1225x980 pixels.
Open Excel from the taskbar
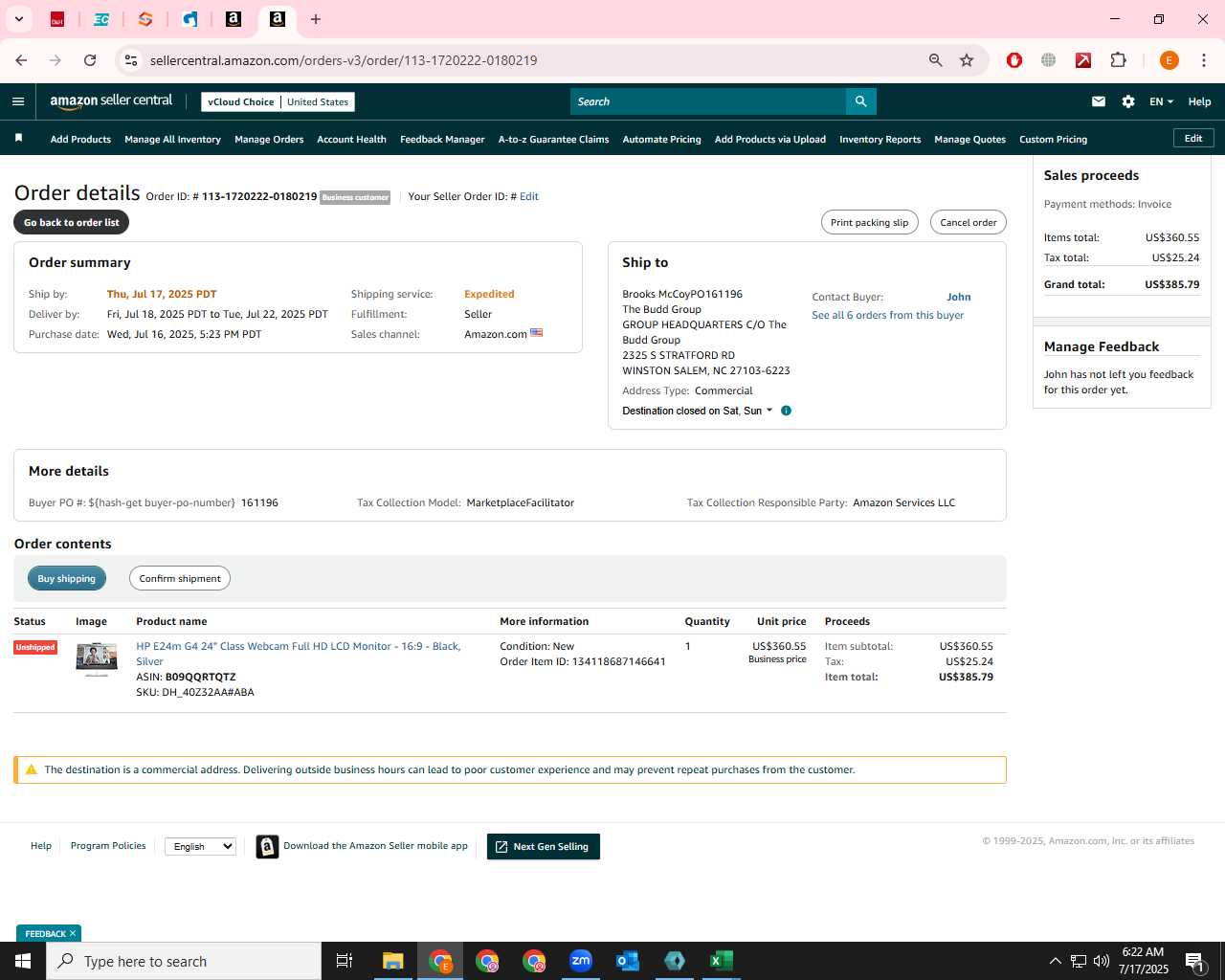click(x=721, y=961)
